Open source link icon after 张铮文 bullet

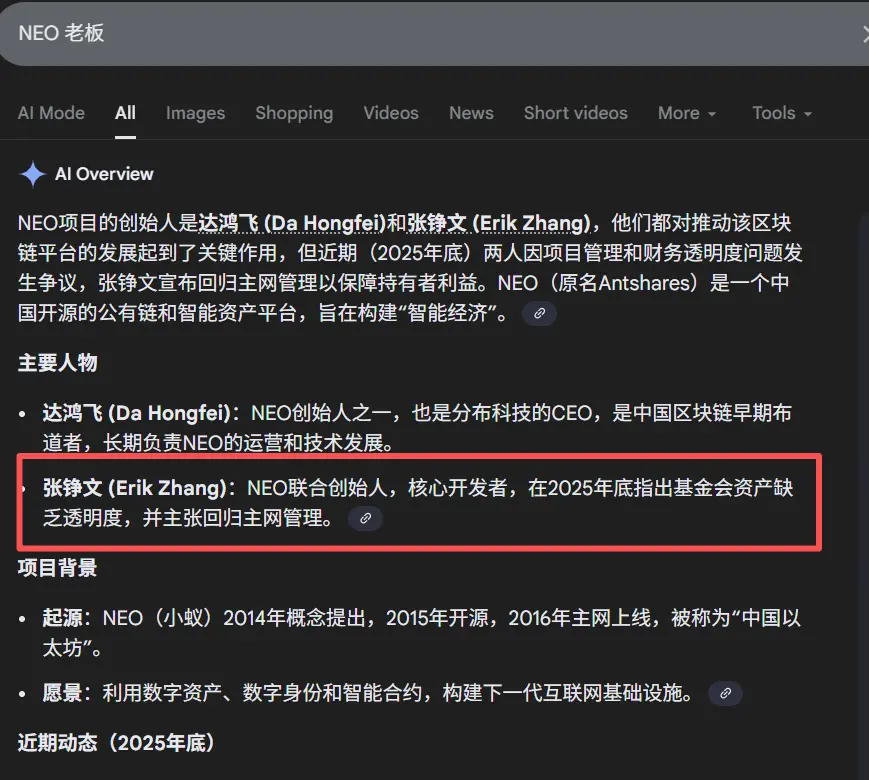pyautogui.click(x=365, y=518)
